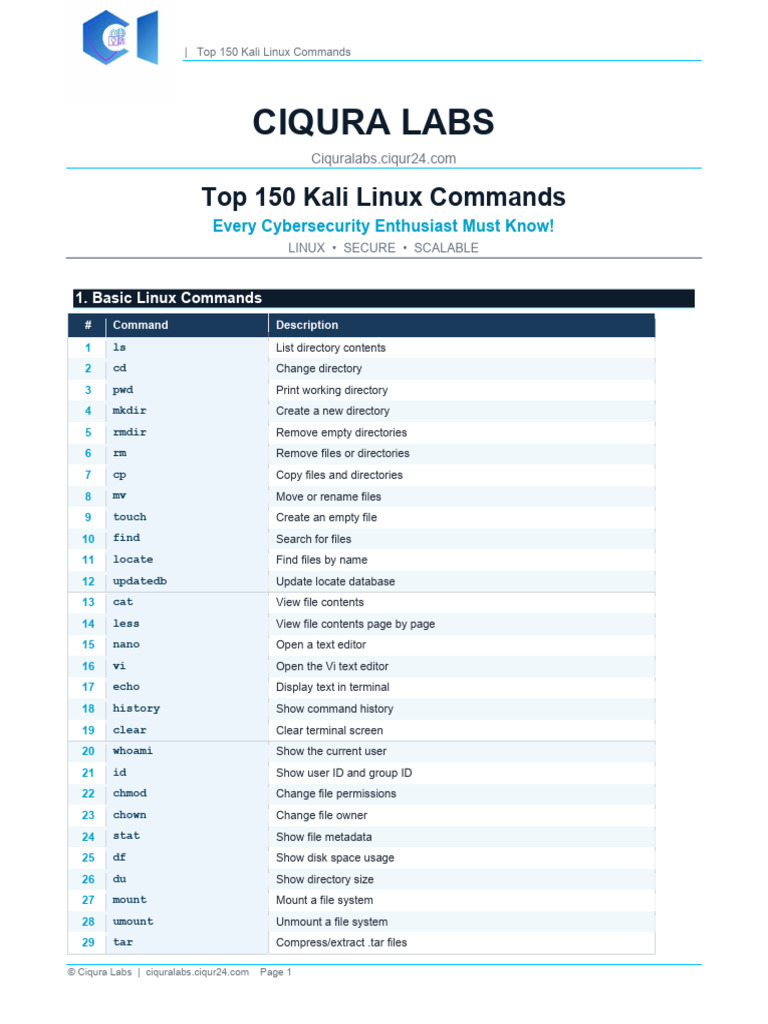Viewport: 768px width, 1024px height.
Task: Click the 'Update locate database' description
Action: click(336, 582)
